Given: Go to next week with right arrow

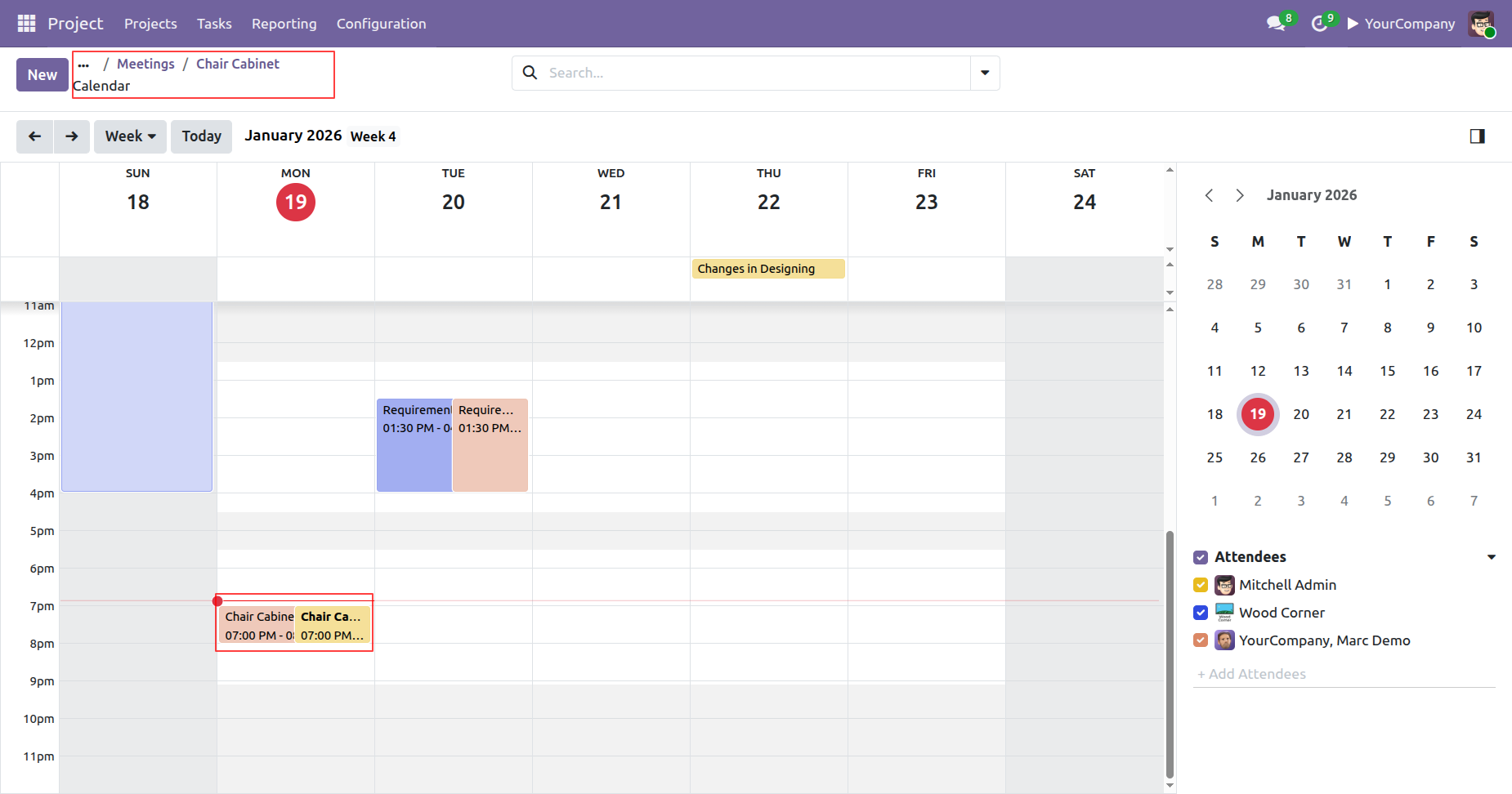Looking at the screenshot, I should coord(72,136).
